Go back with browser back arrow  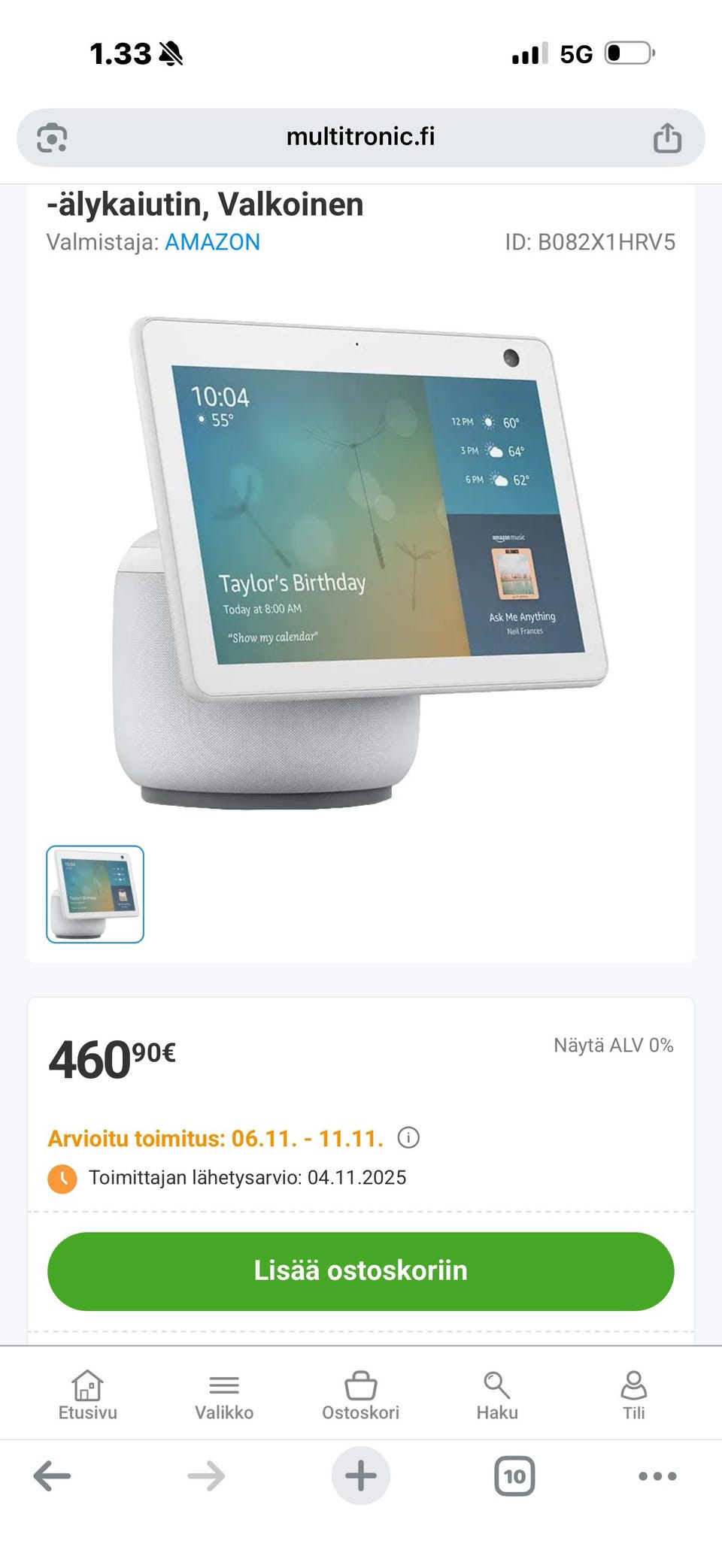pos(52,1476)
